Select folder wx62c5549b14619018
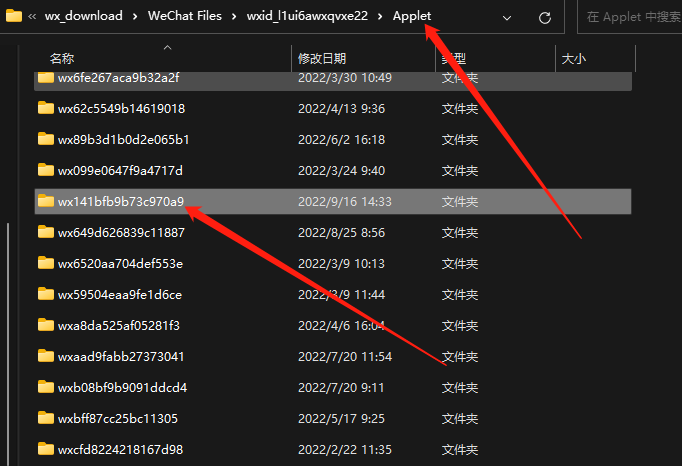This screenshot has height=466, width=682. pos(333,108)
